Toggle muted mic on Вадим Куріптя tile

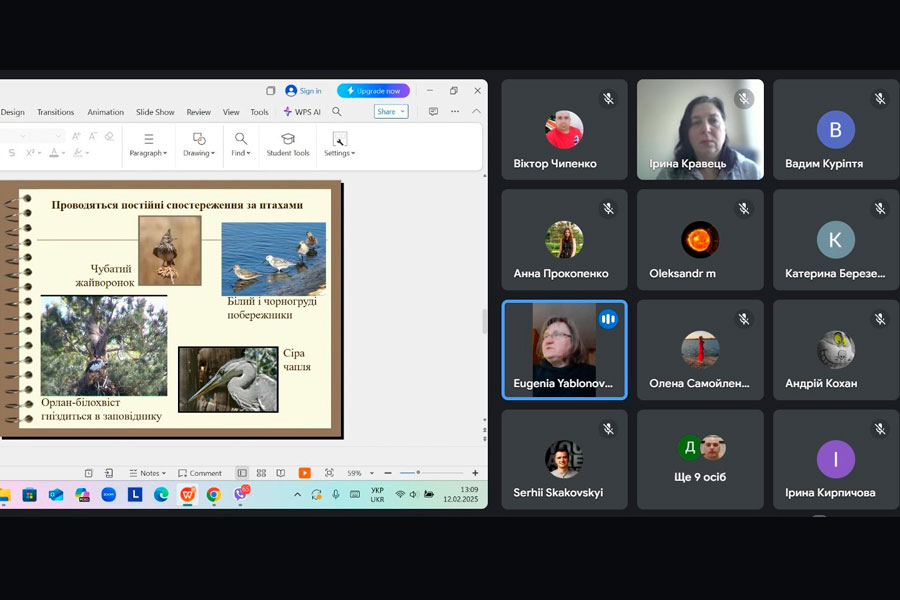tap(879, 98)
